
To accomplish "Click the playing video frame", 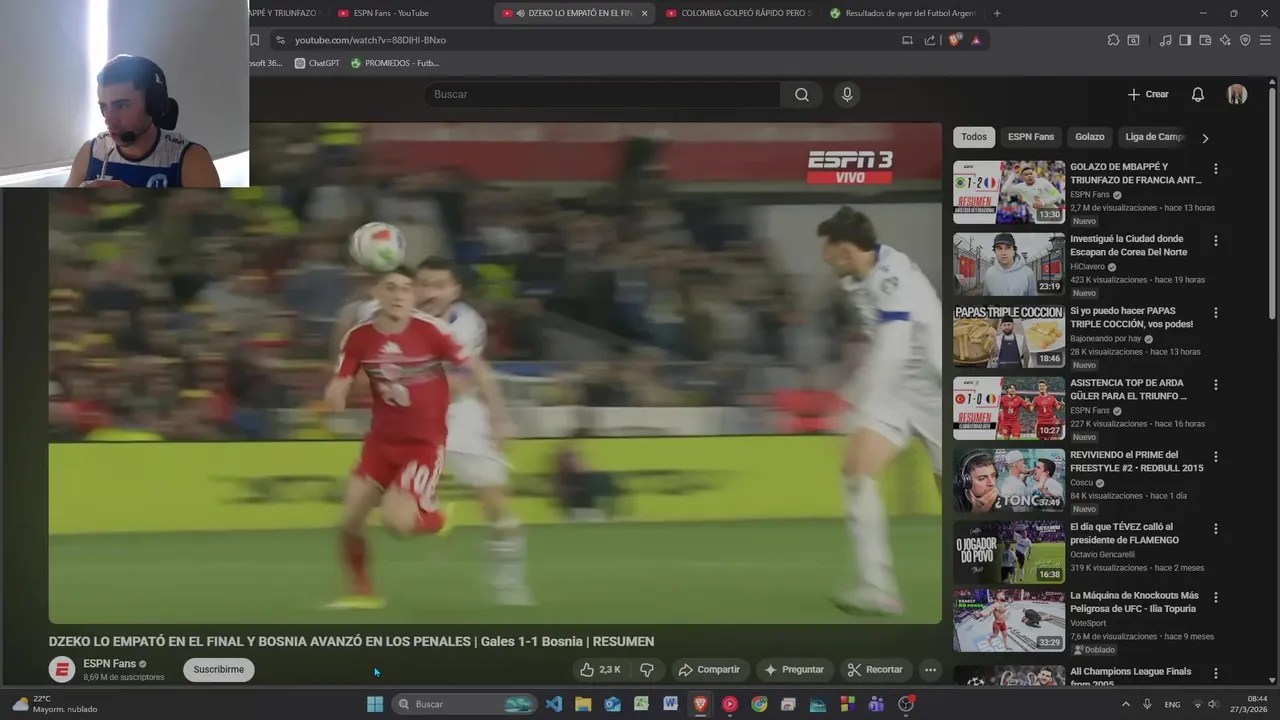I will tap(495, 373).
